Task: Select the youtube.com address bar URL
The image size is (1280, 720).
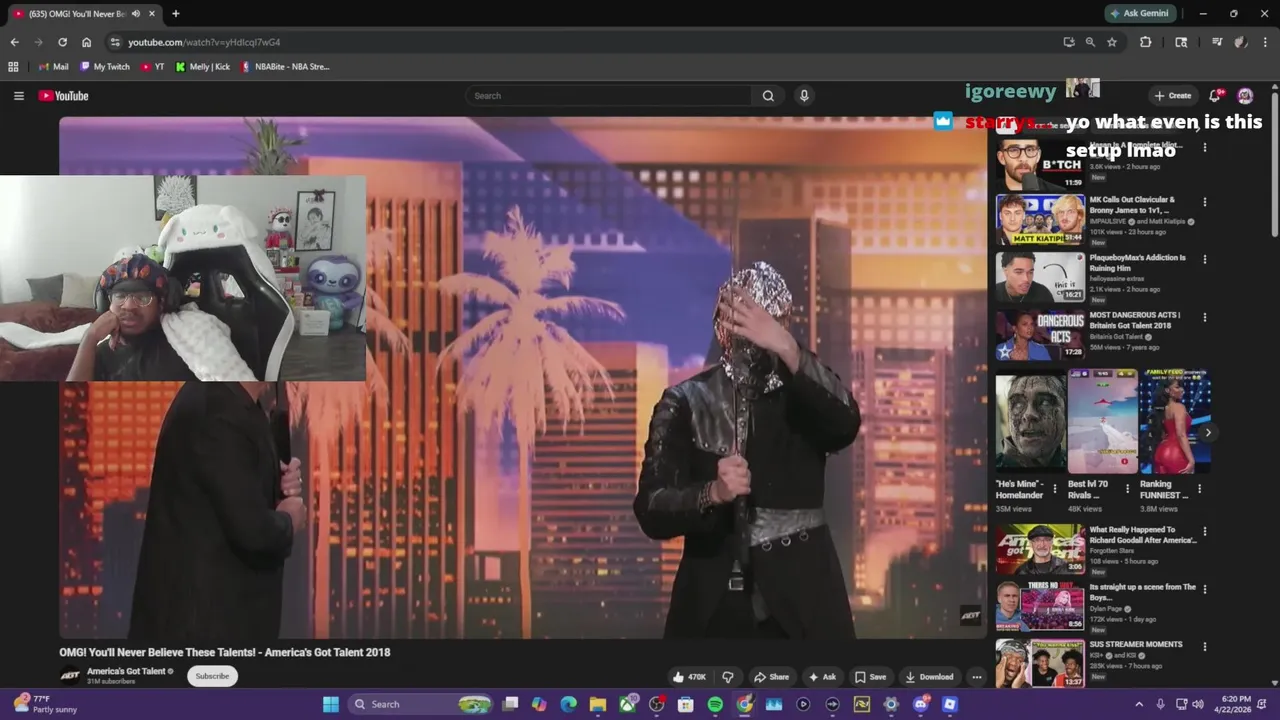Action: tap(204, 42)
